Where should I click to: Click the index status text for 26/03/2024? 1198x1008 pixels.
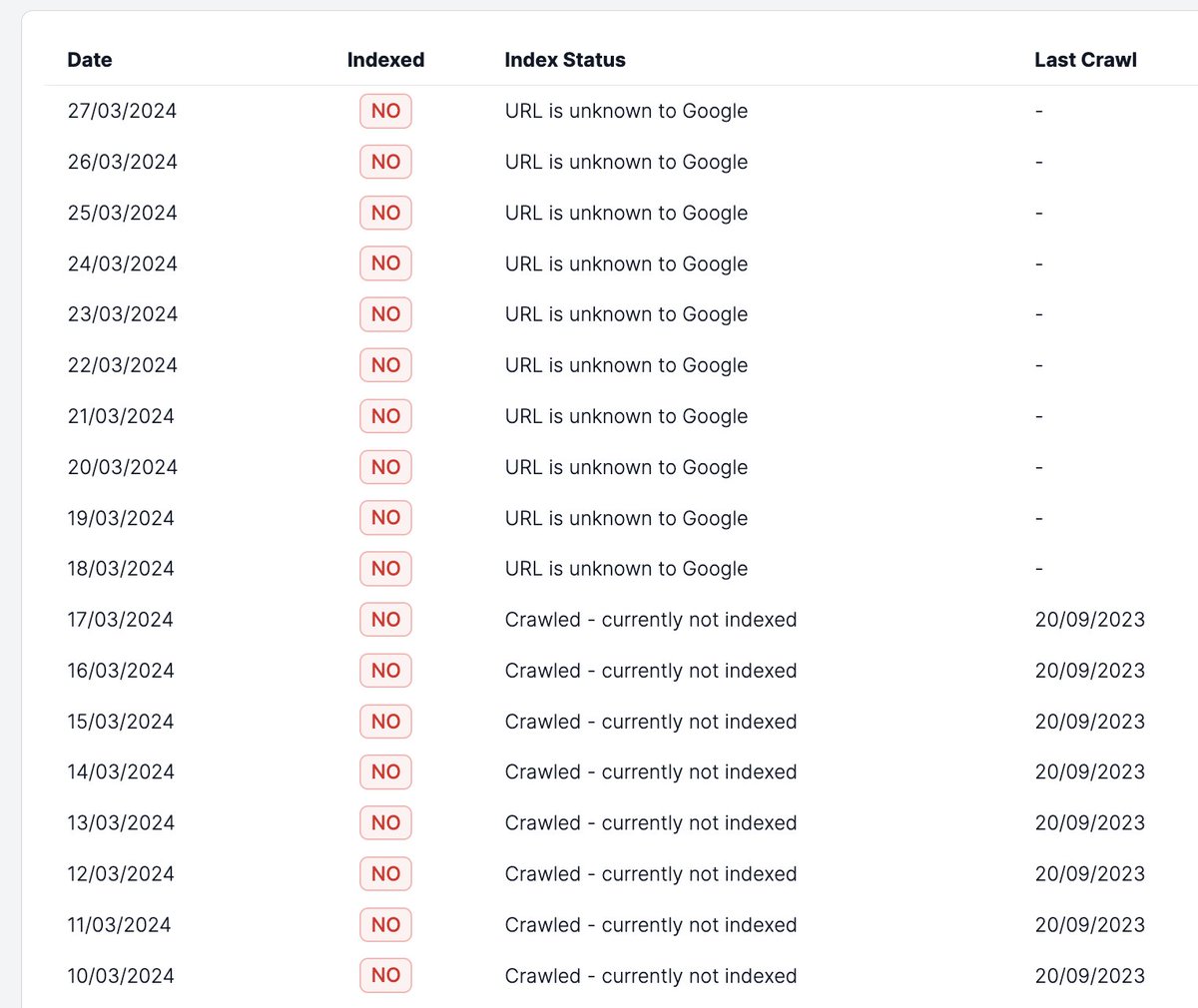[626, 162]
